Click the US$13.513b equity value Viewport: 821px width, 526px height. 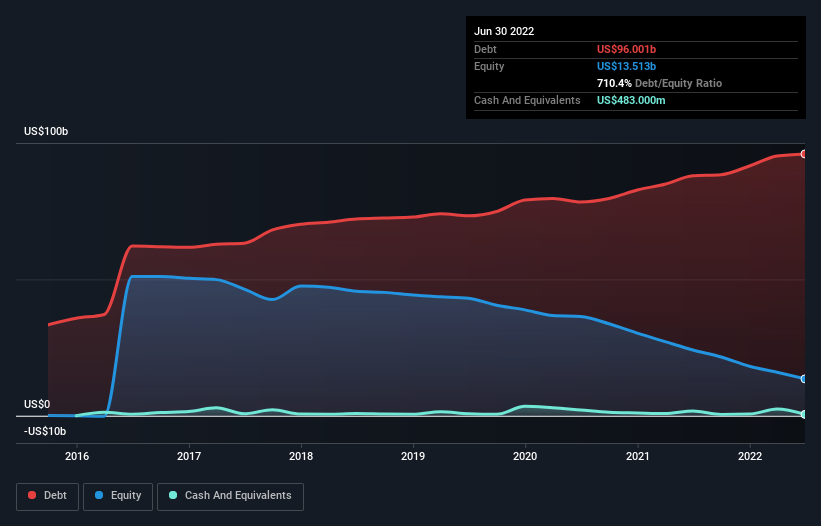coord(626,66)
